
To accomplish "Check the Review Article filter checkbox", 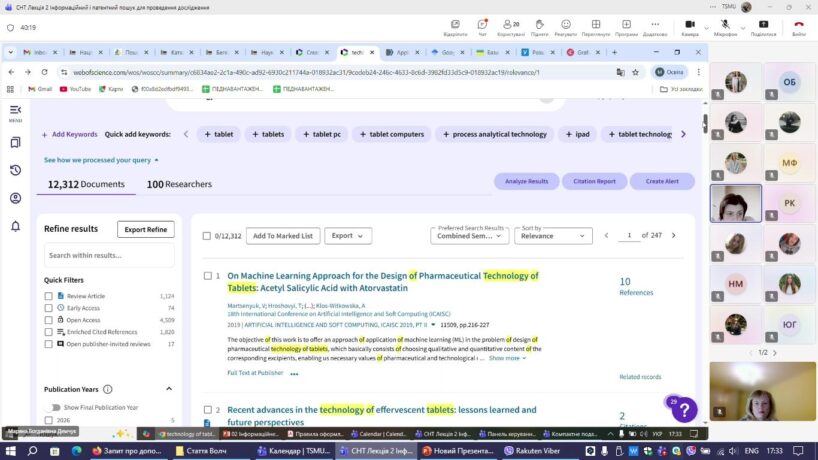I will click(x=49, y=296).
